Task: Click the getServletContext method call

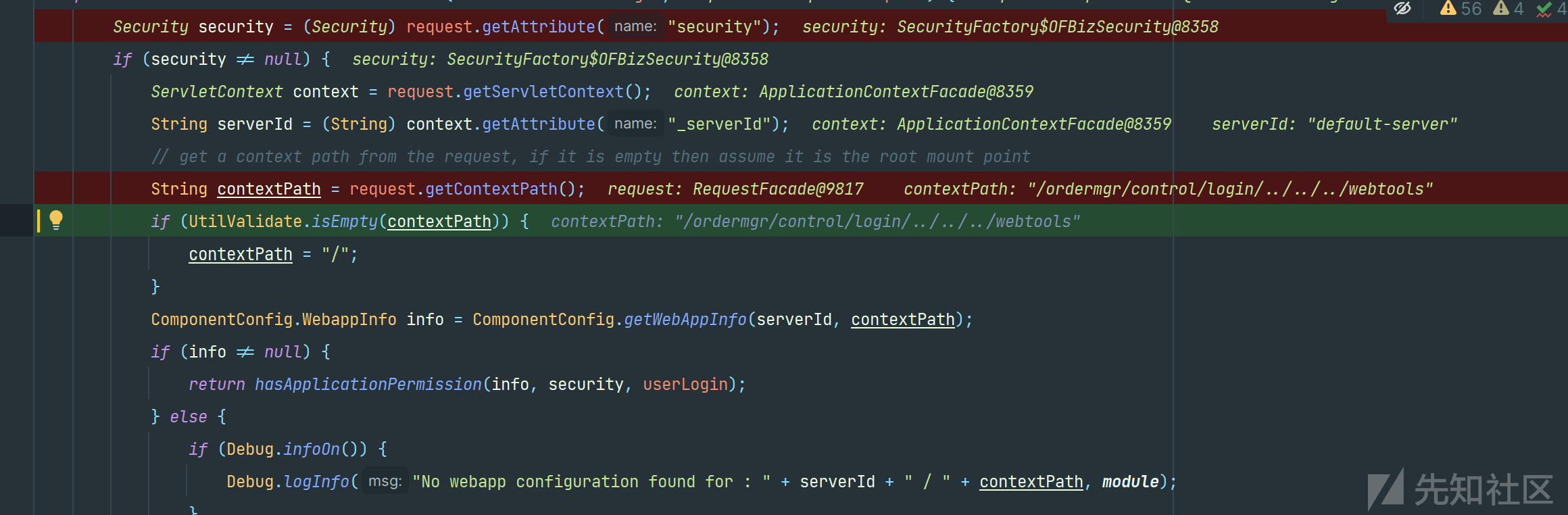Action: point(543,91)
